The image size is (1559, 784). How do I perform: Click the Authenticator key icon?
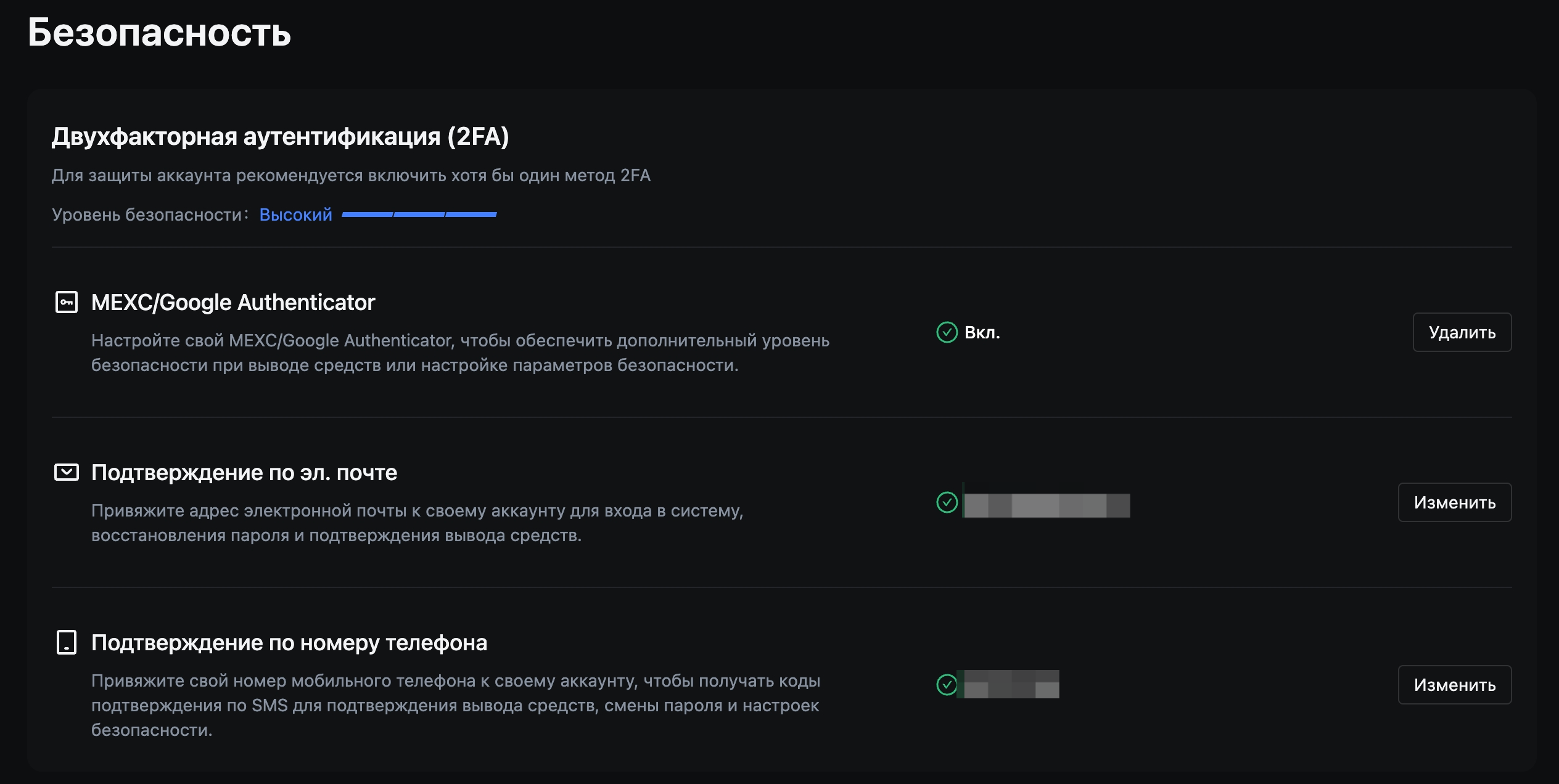[67, 302]
